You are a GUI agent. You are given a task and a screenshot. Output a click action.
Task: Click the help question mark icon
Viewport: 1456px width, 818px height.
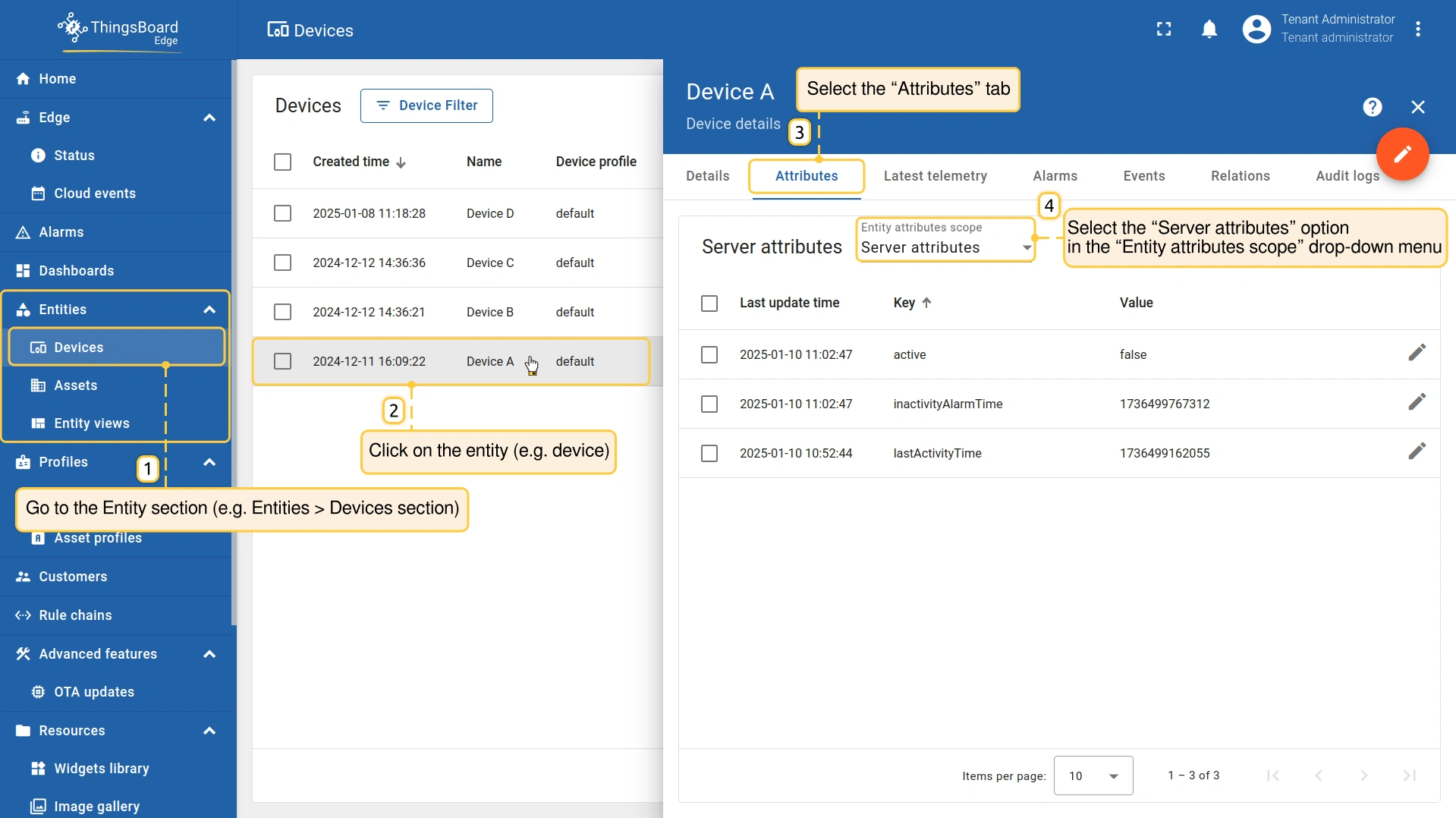point(1372,107)
